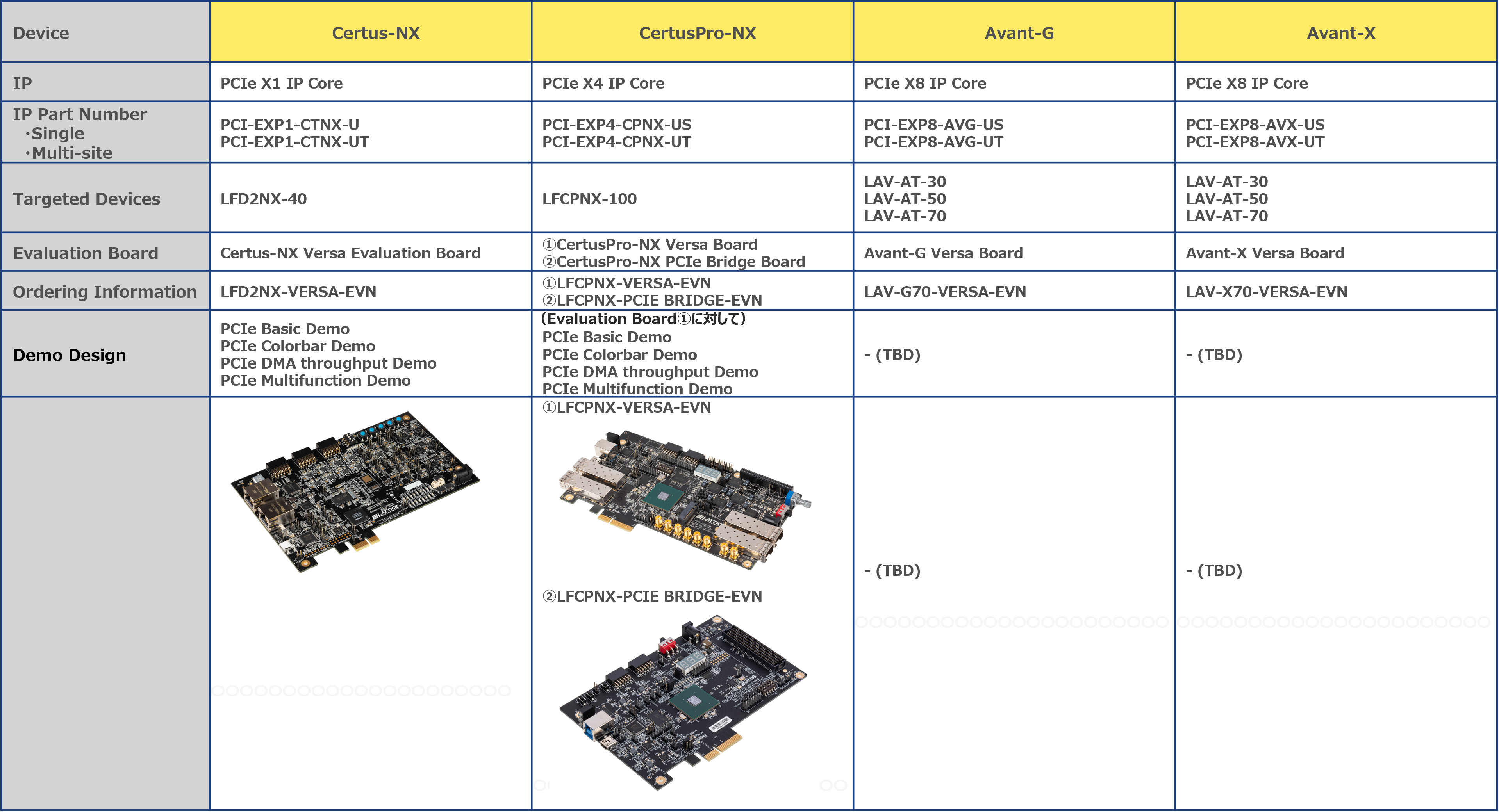
Task: Select the Certus-NX column header
Action: (x=375, y=33)
